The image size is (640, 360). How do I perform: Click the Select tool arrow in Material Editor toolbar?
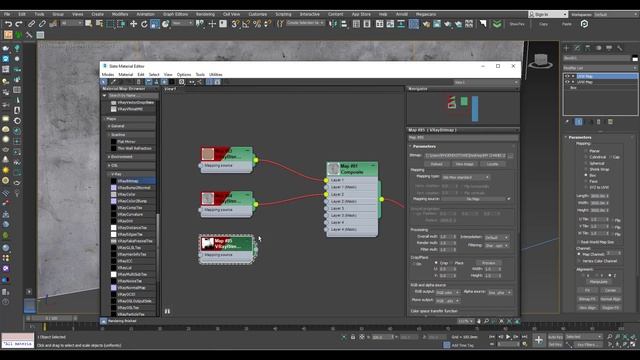(x=104, y=82)
